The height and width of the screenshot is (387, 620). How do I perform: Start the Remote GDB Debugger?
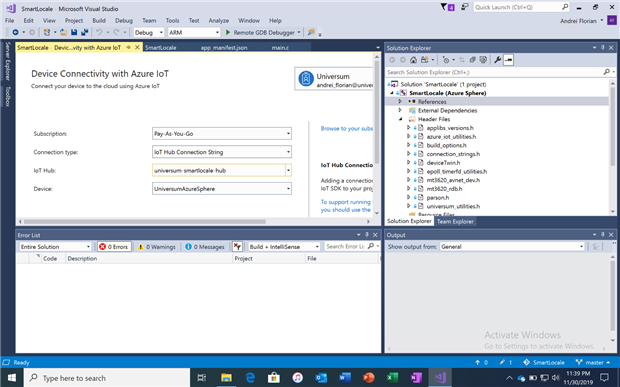tap(260, 32)
